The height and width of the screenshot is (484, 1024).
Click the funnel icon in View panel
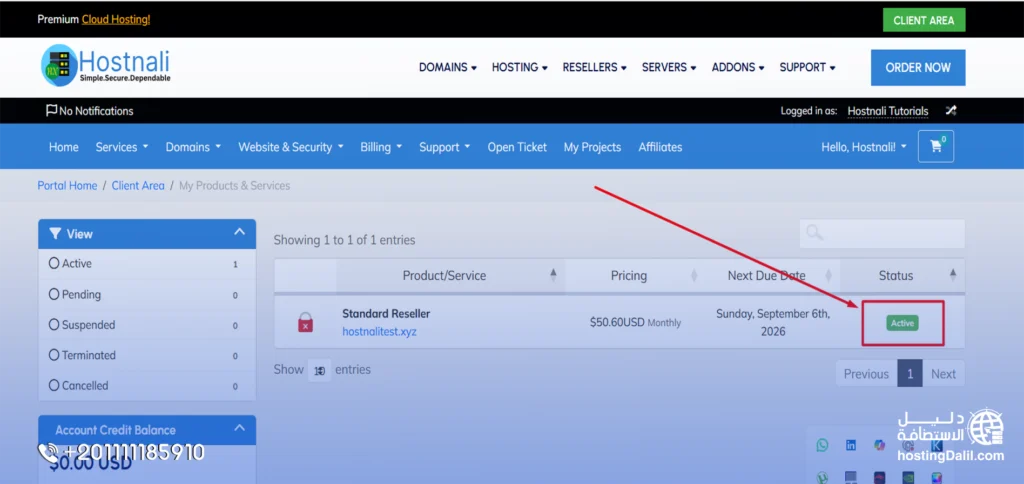click(55, 233)
